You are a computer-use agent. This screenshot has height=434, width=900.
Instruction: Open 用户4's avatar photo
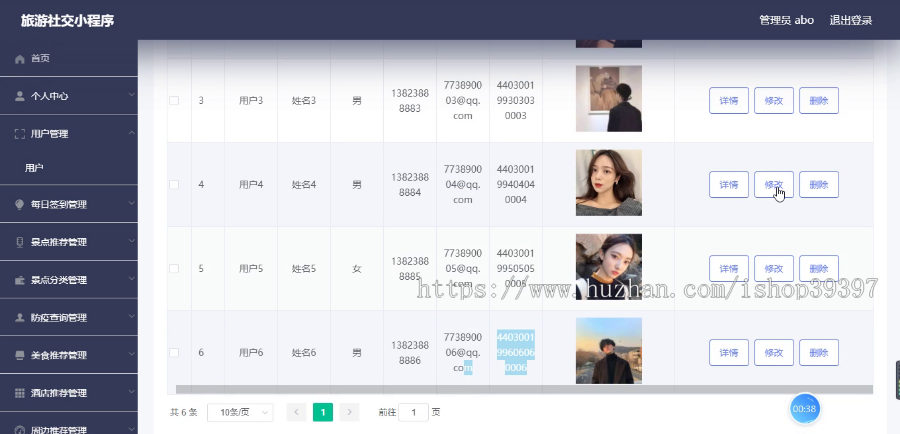click(608, 183)
